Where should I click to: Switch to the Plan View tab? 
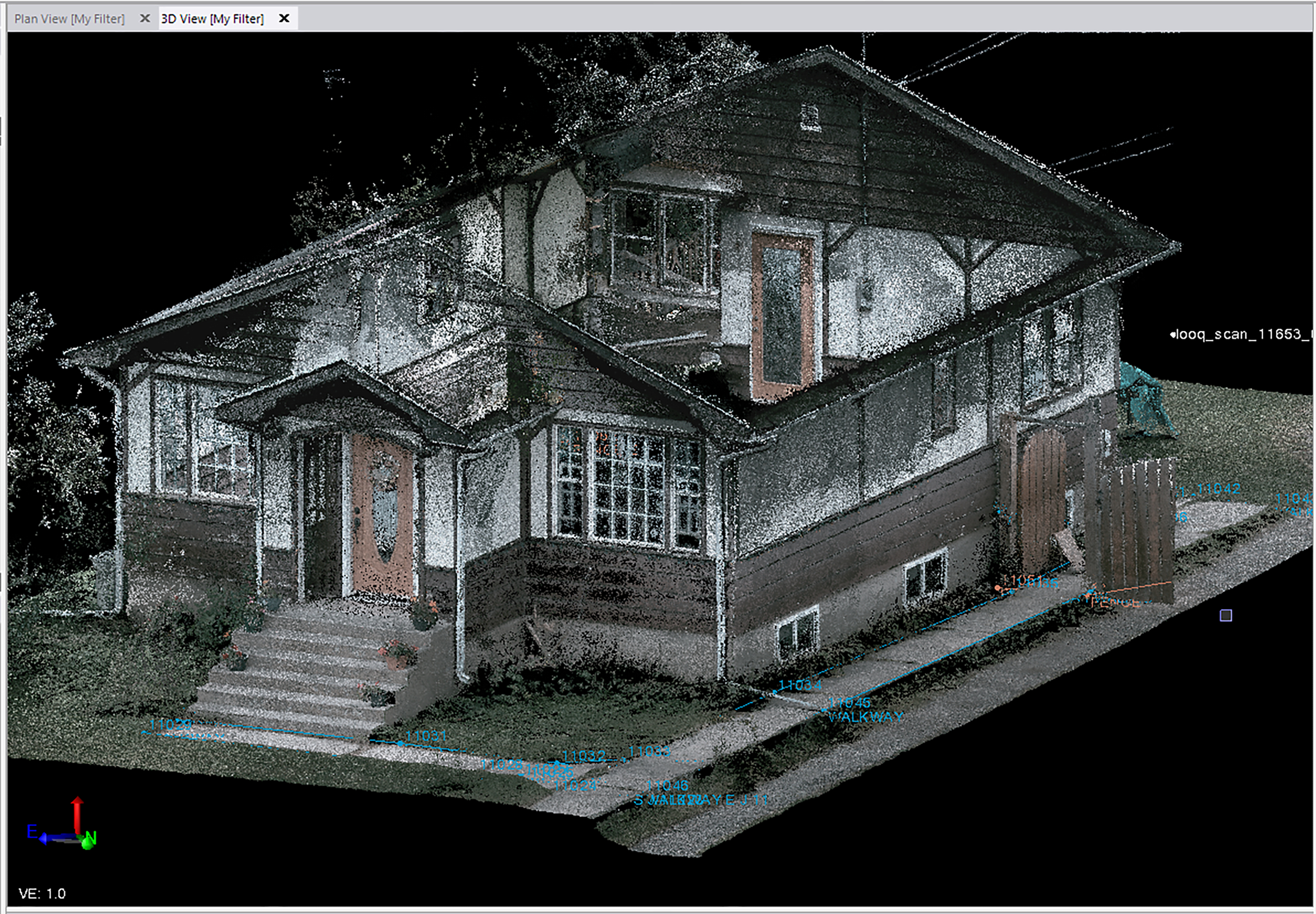(x=69, y=19)
